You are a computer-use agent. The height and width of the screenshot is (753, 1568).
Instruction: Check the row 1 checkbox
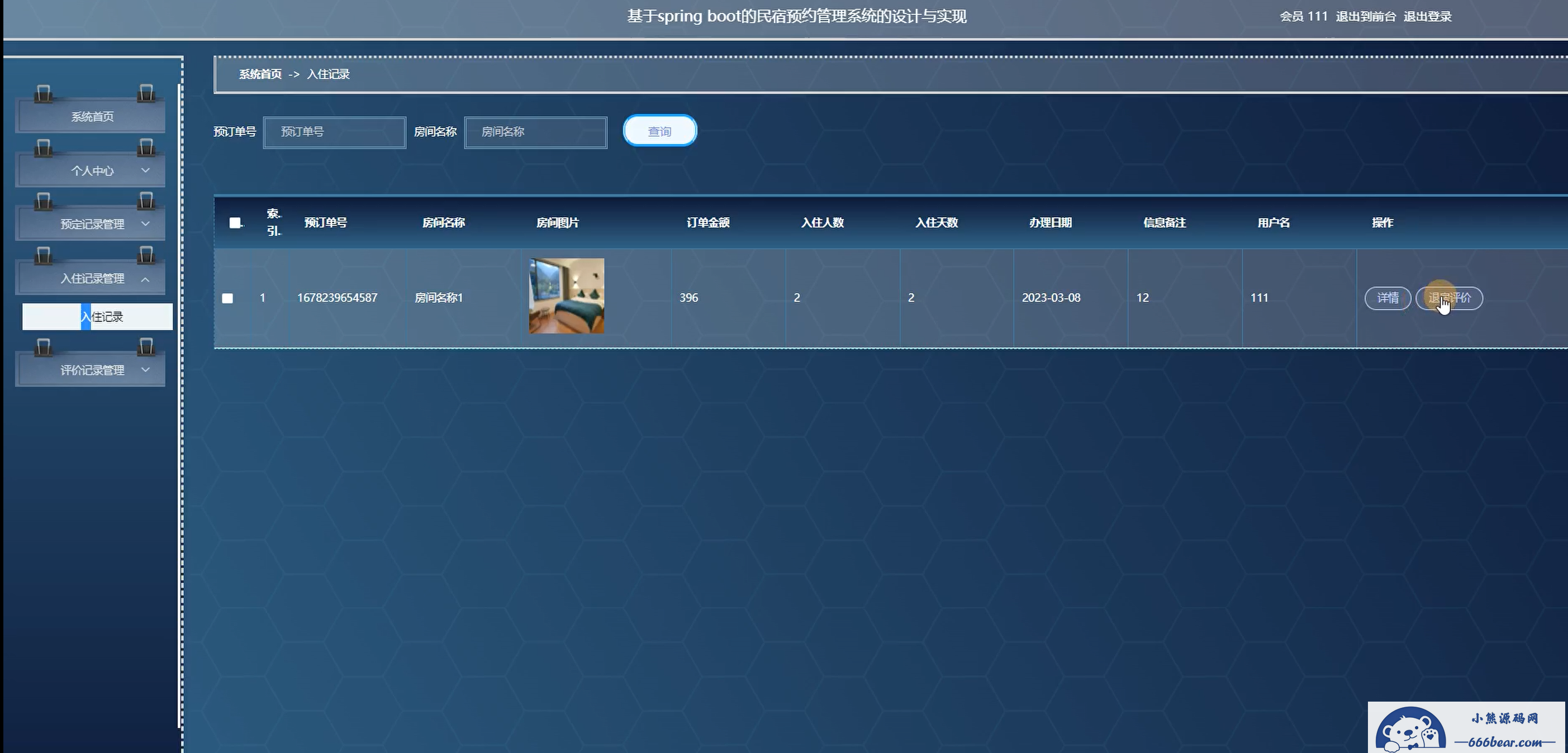227,298
